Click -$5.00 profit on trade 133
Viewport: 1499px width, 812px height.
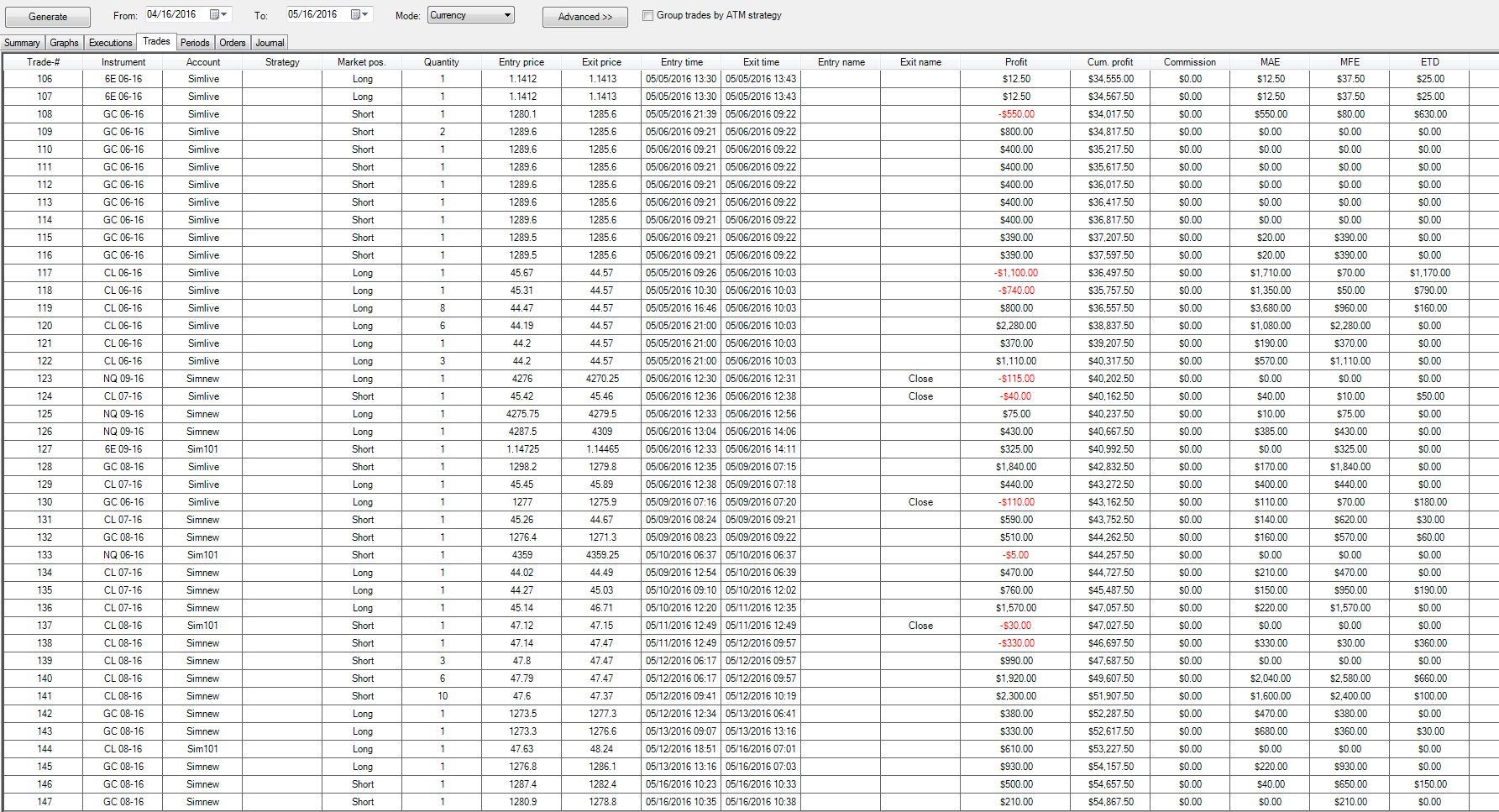coord(1016,555)
